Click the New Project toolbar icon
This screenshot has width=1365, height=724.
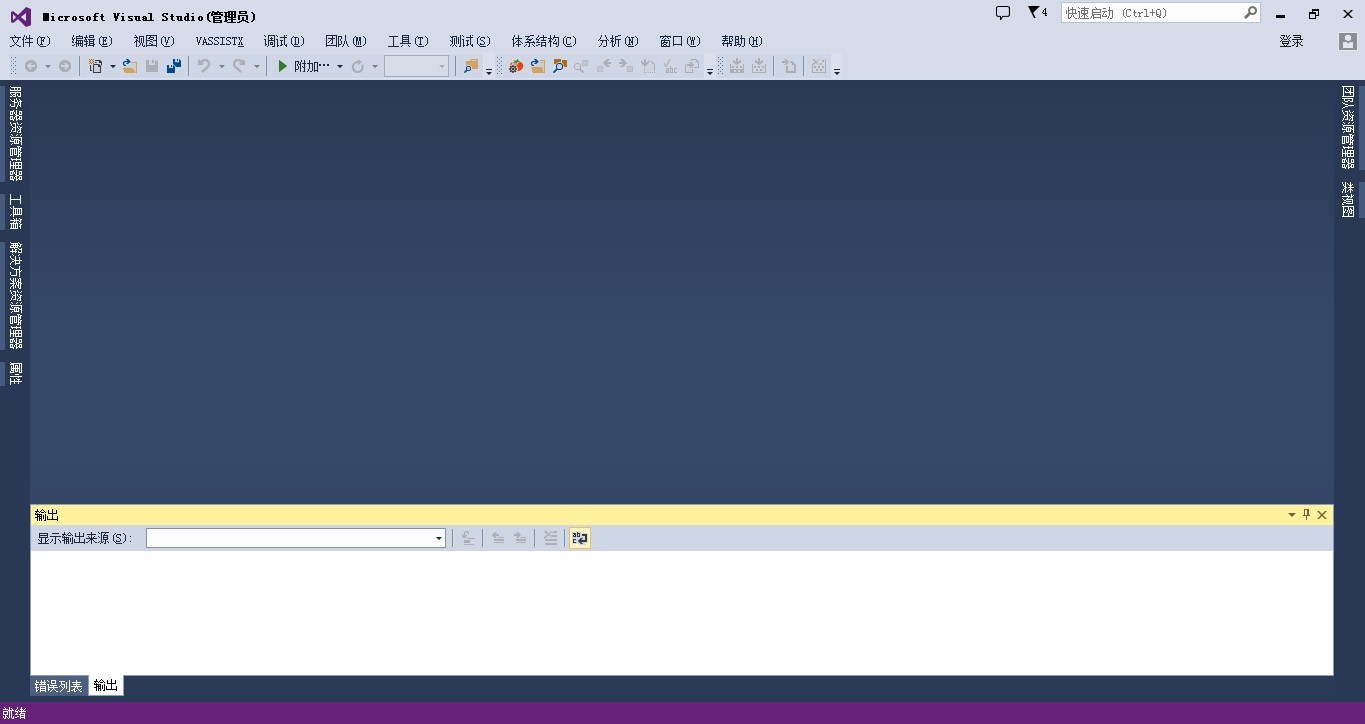(96, 66)
